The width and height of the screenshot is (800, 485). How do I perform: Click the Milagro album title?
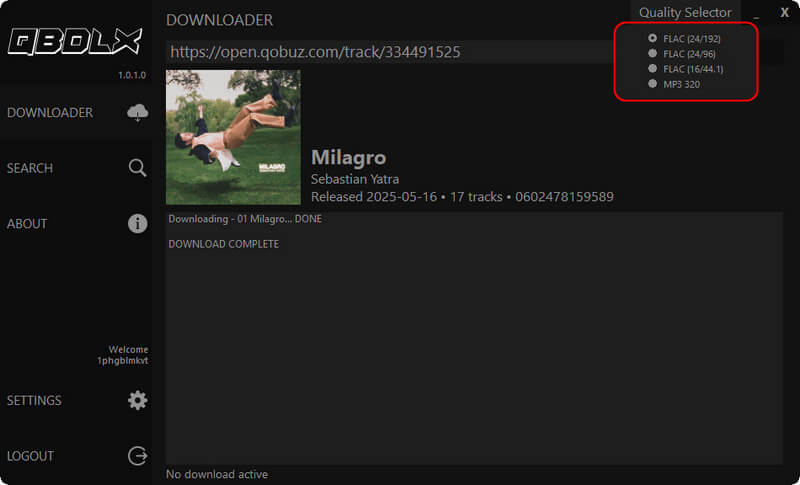click(348, 158)
